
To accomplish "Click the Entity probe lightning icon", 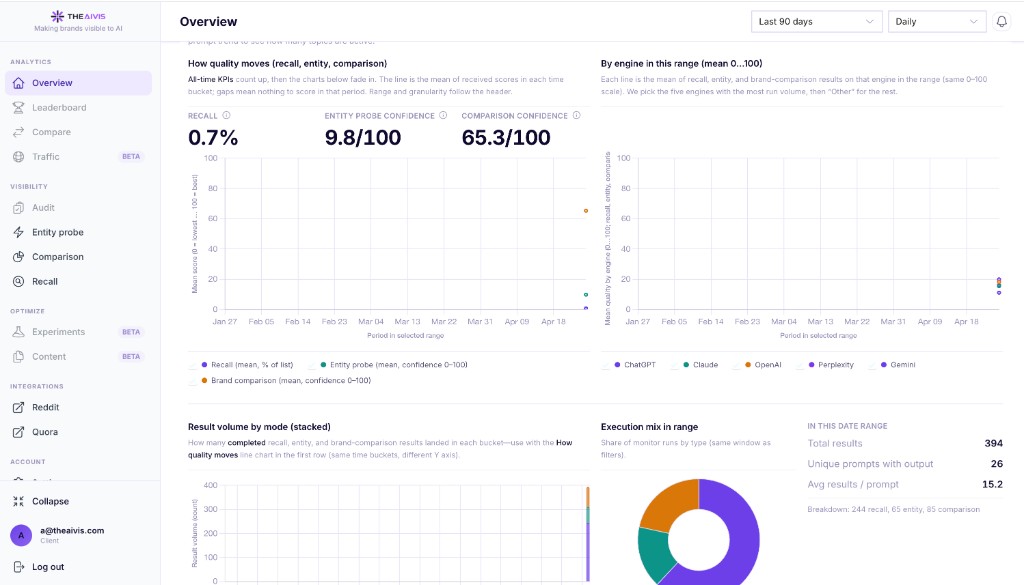I will tap(18, 232).
